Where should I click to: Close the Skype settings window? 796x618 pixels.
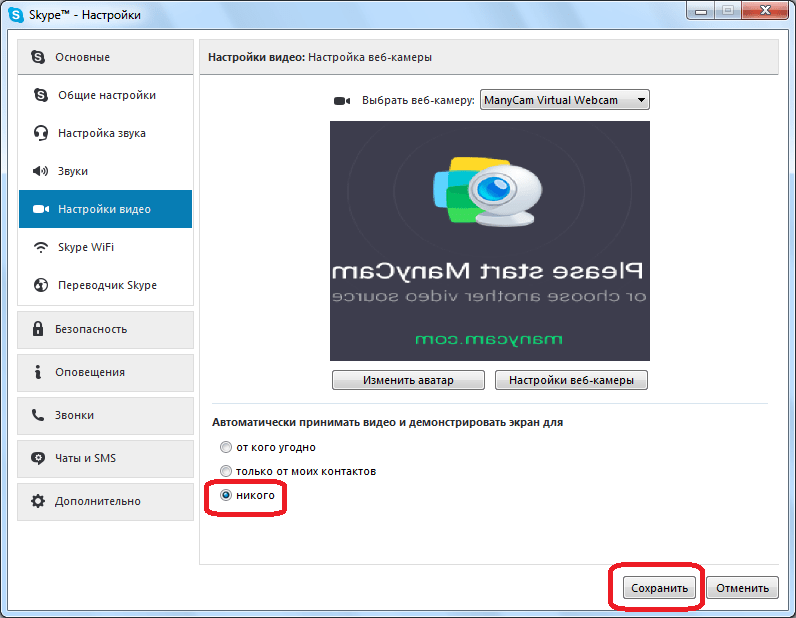tap(765, 11)
